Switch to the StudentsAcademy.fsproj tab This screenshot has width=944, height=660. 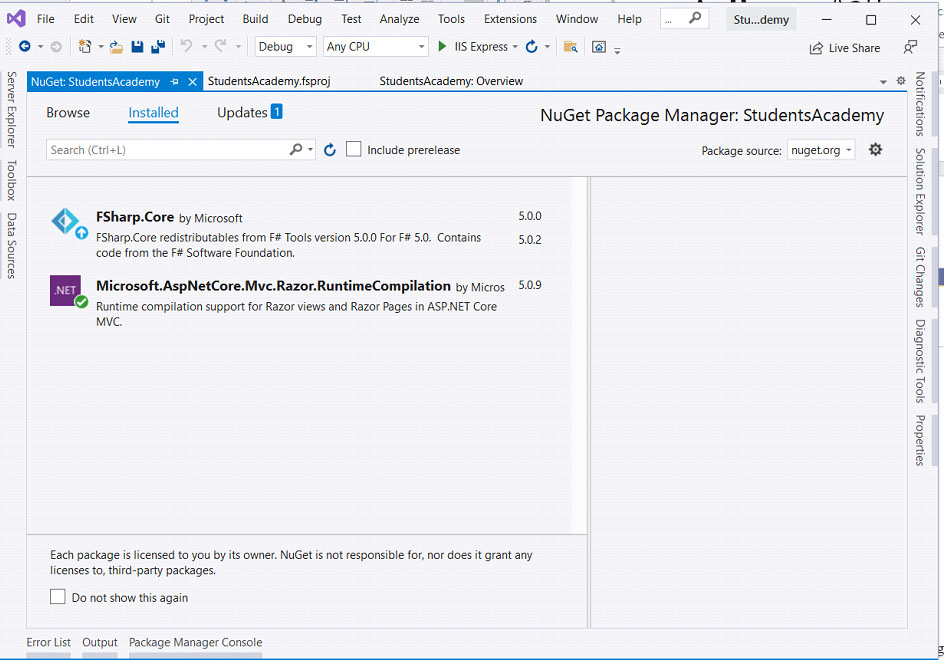point(269,81)
